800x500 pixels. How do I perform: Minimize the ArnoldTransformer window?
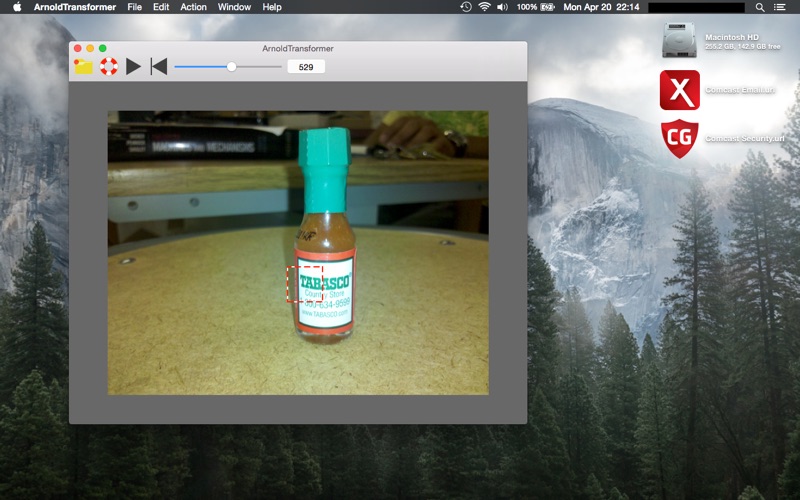point(90,48)
